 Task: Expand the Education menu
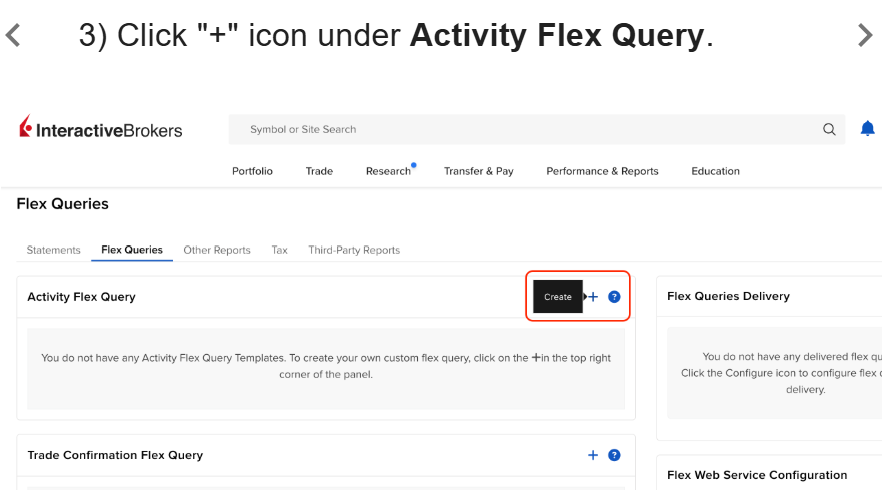[716, 171]
